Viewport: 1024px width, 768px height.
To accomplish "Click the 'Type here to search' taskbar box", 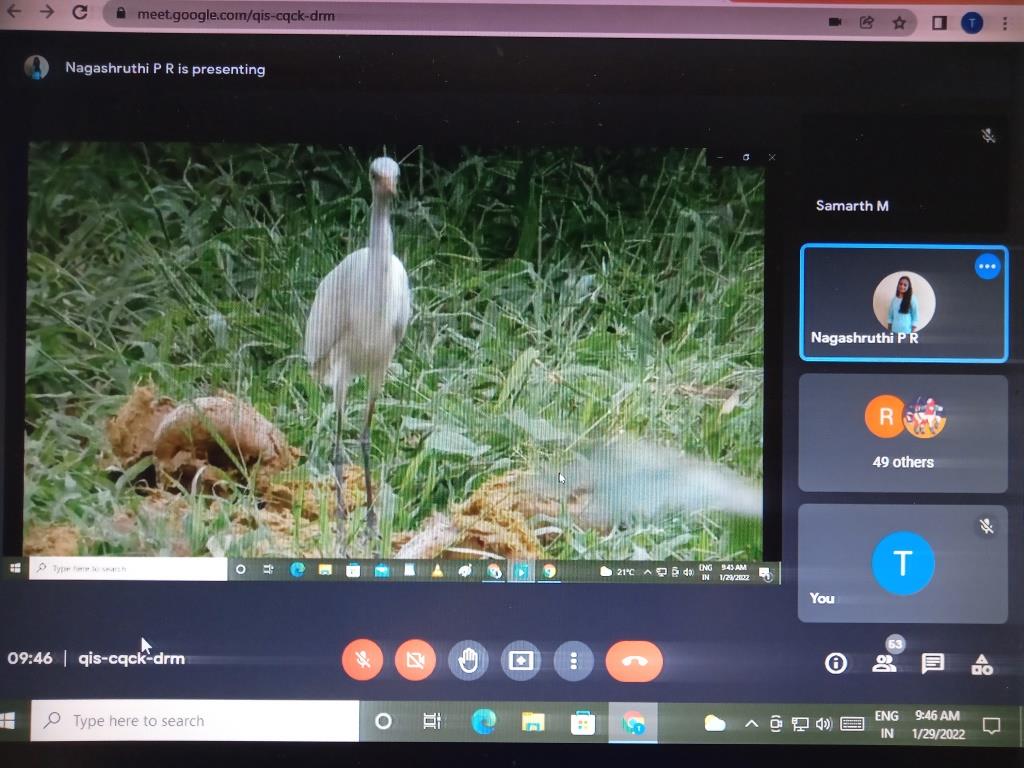I will point(195,721).
